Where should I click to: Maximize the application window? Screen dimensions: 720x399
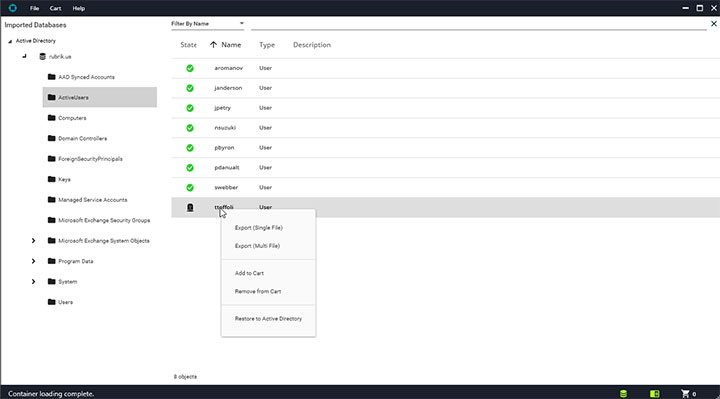[699, 8]
